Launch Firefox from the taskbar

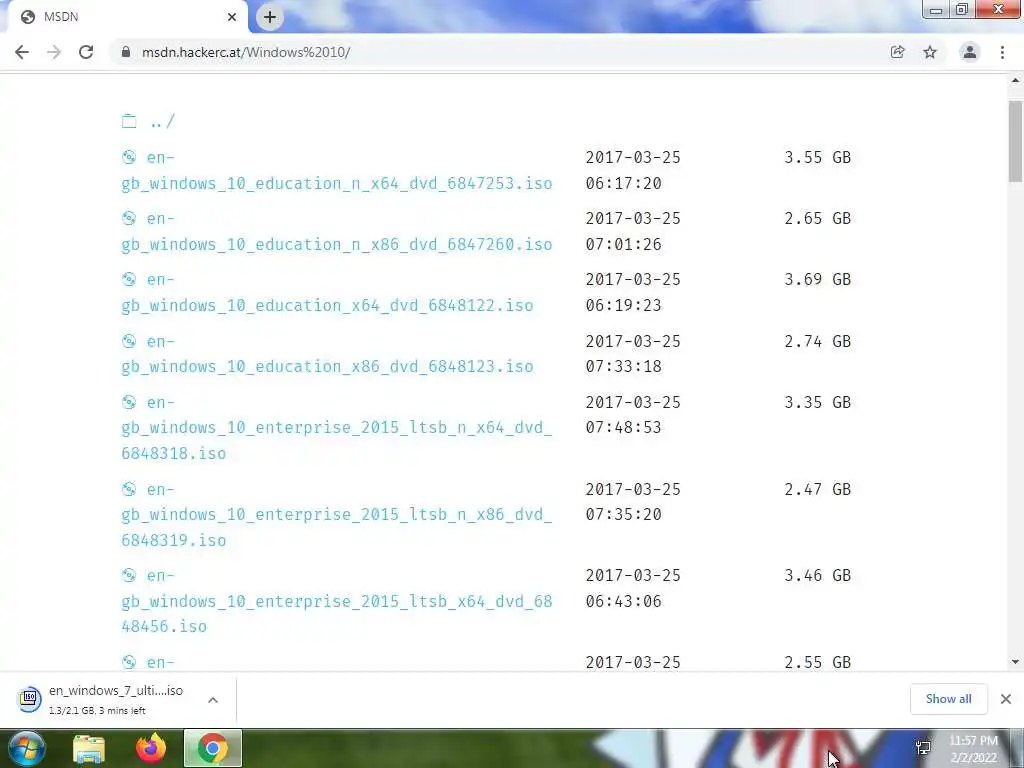[x=151, y=748]
